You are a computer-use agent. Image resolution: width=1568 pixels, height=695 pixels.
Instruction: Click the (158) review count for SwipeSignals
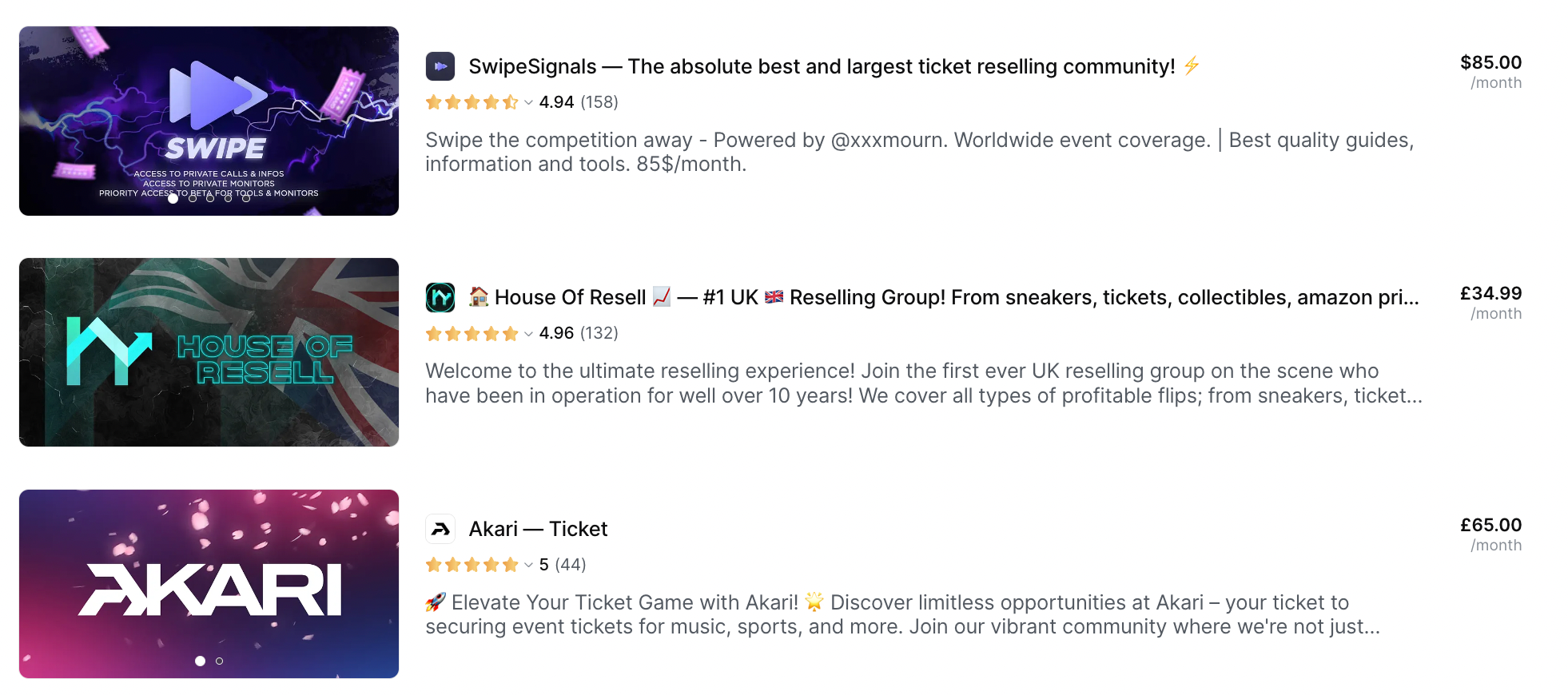click(x=601, y=102)
